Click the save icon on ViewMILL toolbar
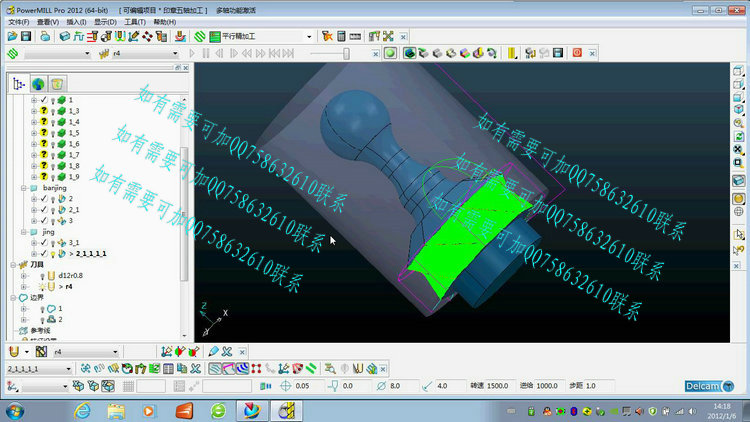750x422 pixels. pyautogui.click(x=558, y=53)
